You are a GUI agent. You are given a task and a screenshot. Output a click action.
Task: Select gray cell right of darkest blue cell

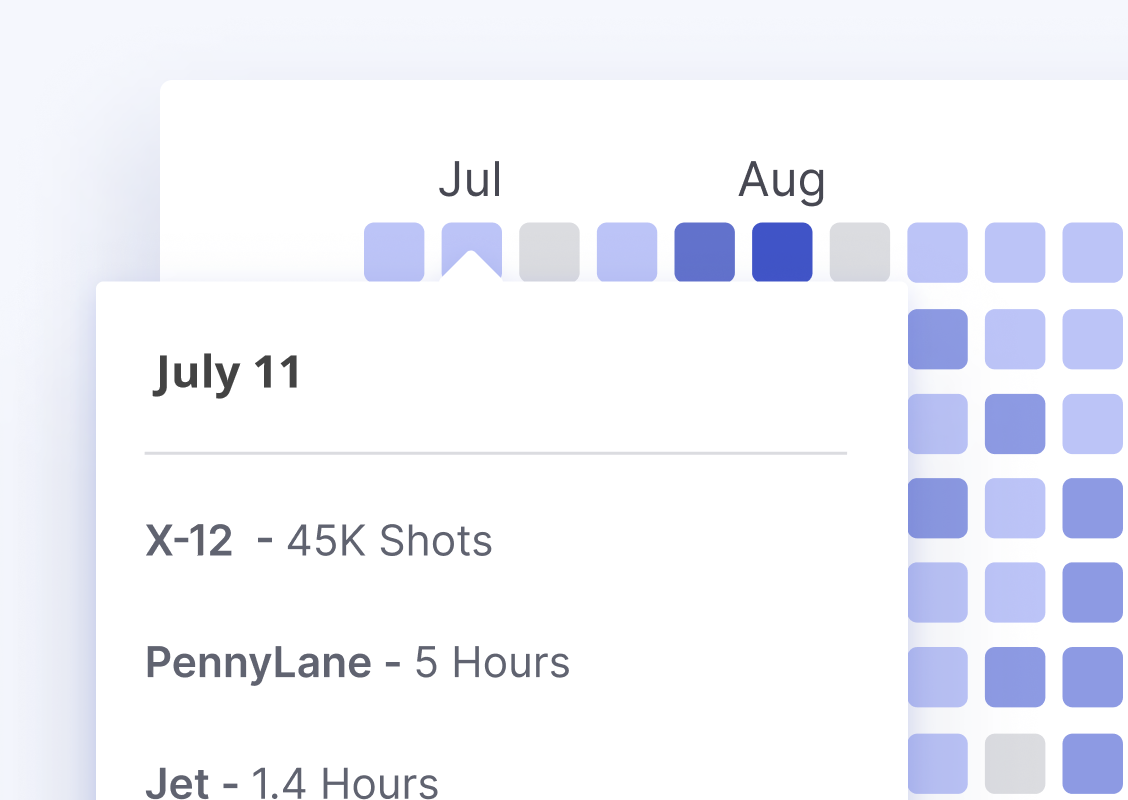pyautogui.click(x=860, y=252)
